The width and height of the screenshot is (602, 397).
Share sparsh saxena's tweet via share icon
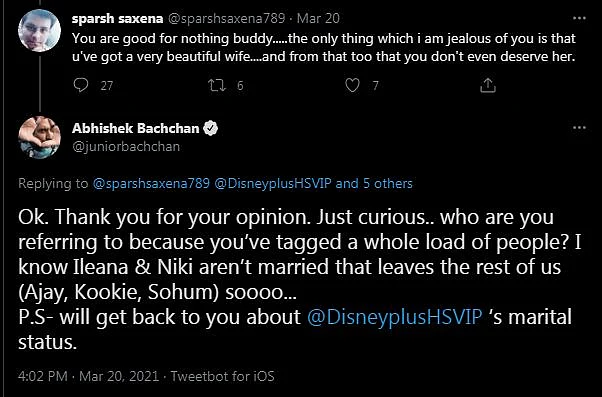tap(488, 85)
